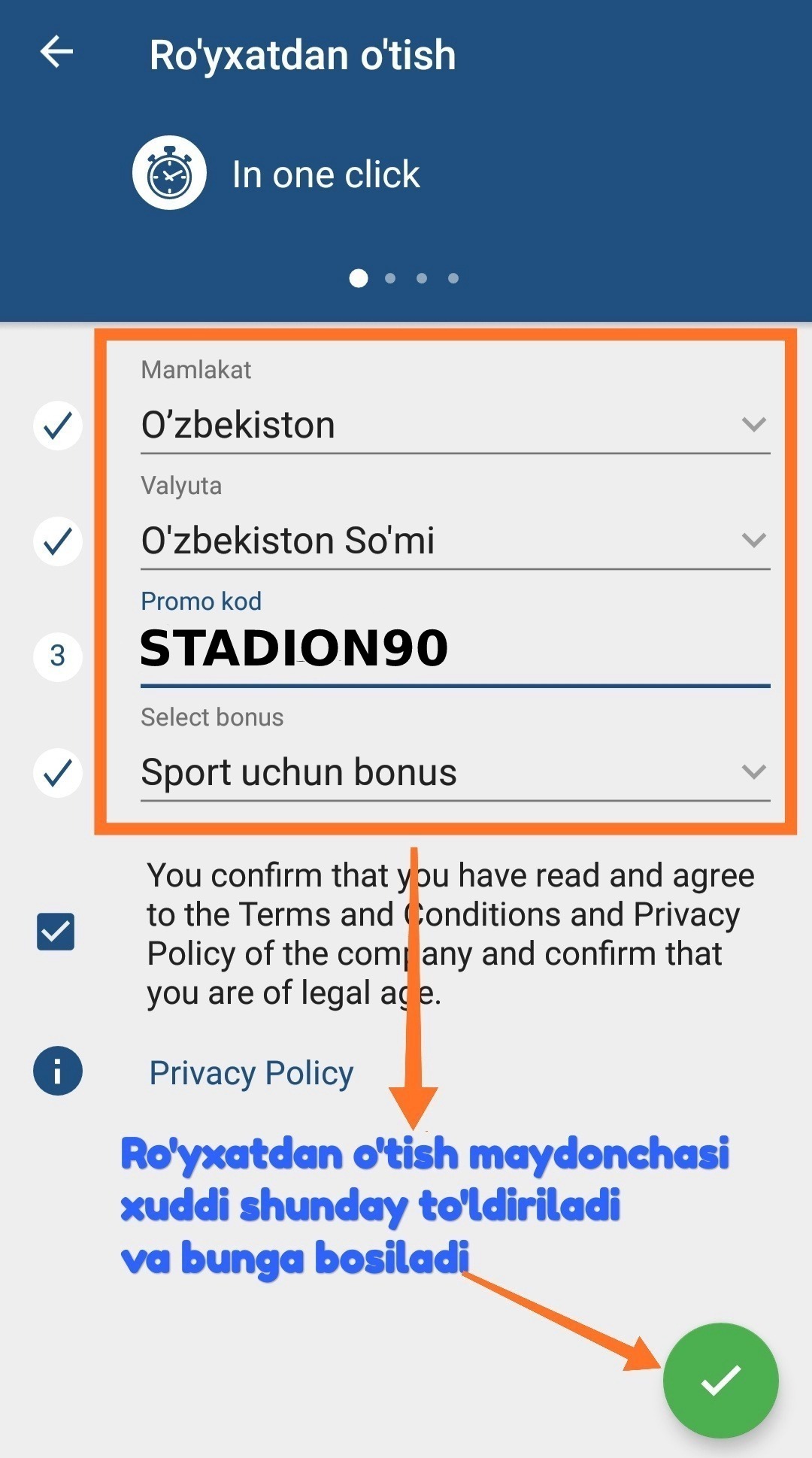The height and width of the screenshot is (1458, 812).
Task: Switch to the third registration page dot
Action: click(422, 278)
